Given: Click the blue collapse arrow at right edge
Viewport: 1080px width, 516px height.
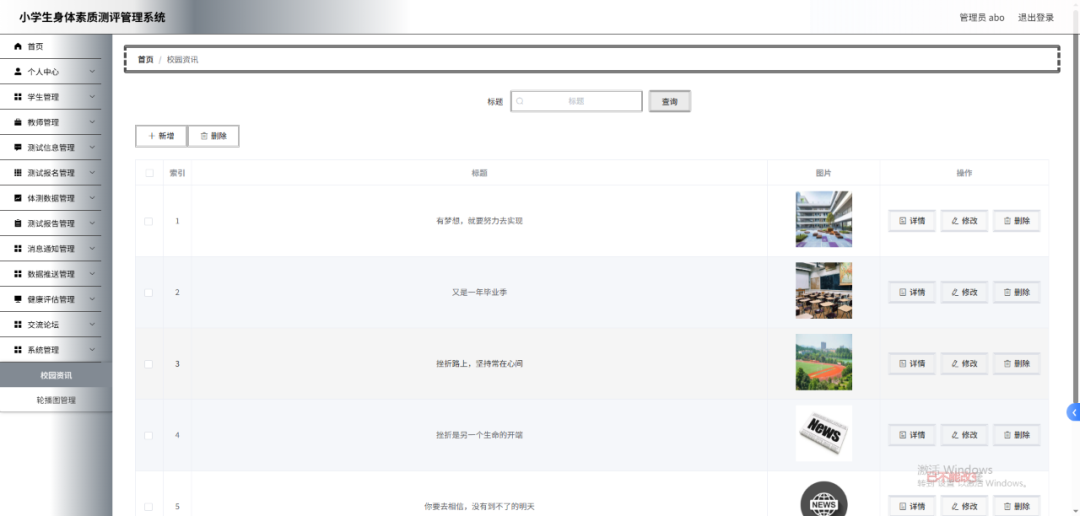Looking at the screenshot, I should (1073, 412).
